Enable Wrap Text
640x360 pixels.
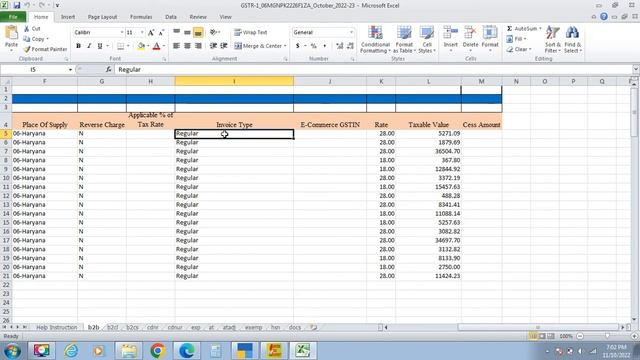(251, 32)
